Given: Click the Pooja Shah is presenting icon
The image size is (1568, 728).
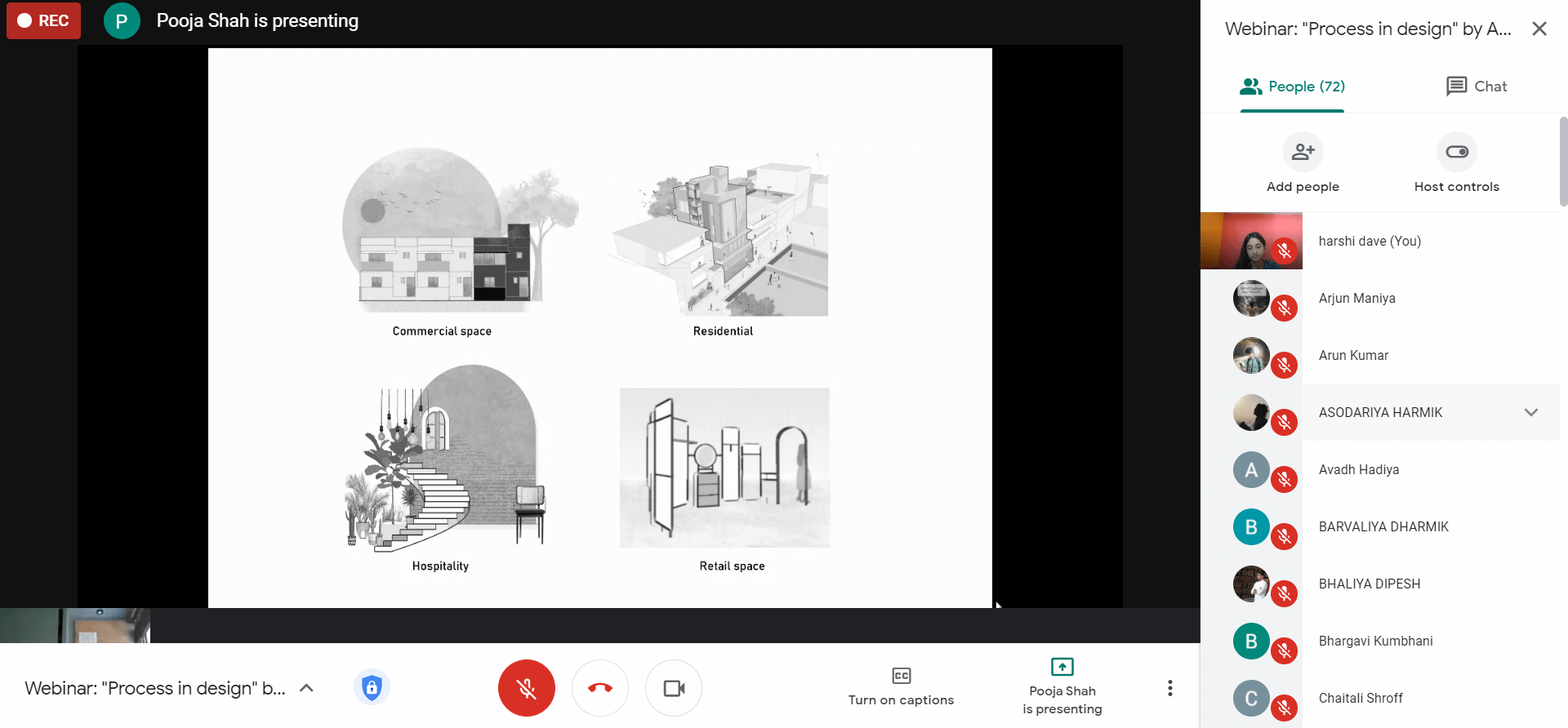Looking at the screenshot, I should point(1062,667).
